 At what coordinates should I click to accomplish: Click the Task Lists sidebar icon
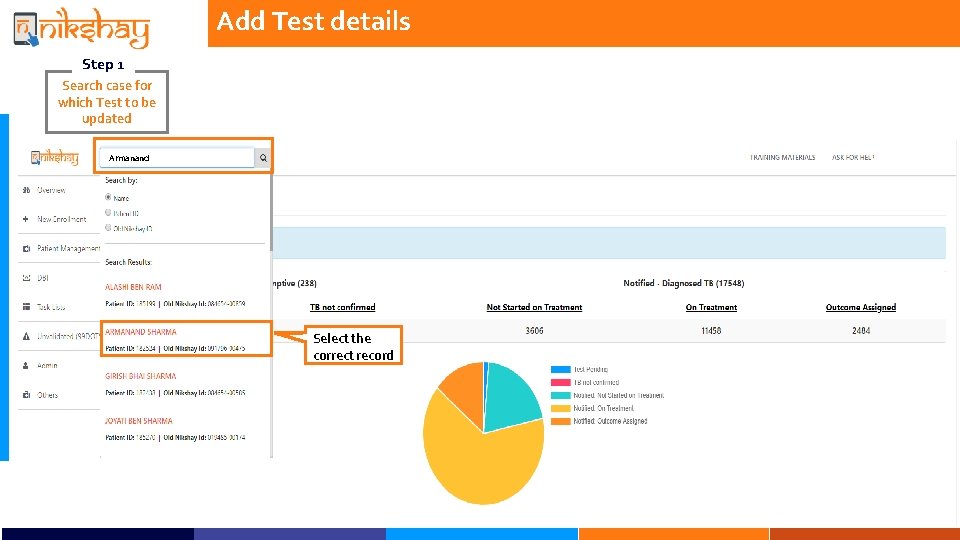pos(26,307)
